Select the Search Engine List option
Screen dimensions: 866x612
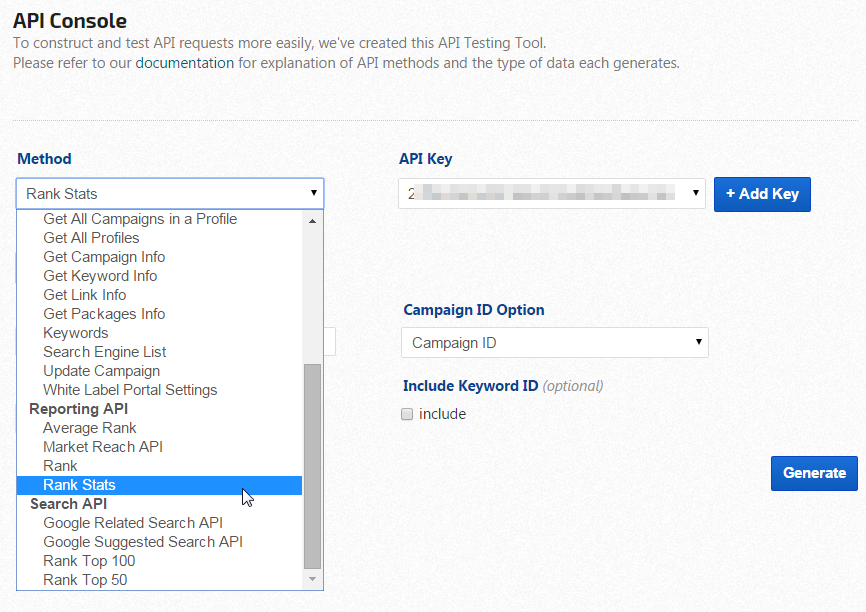coord(105,352)
